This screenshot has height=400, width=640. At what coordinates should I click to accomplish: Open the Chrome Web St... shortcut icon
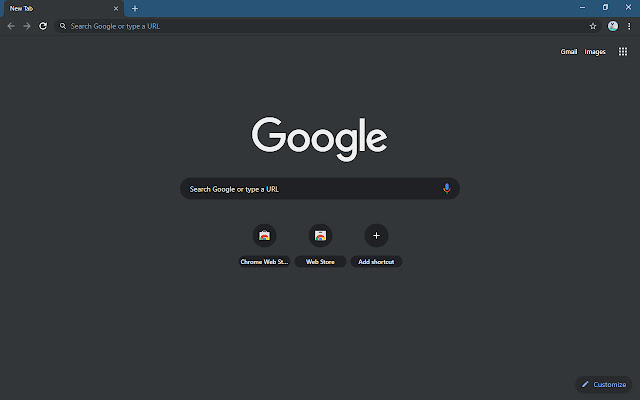point(264,236)
